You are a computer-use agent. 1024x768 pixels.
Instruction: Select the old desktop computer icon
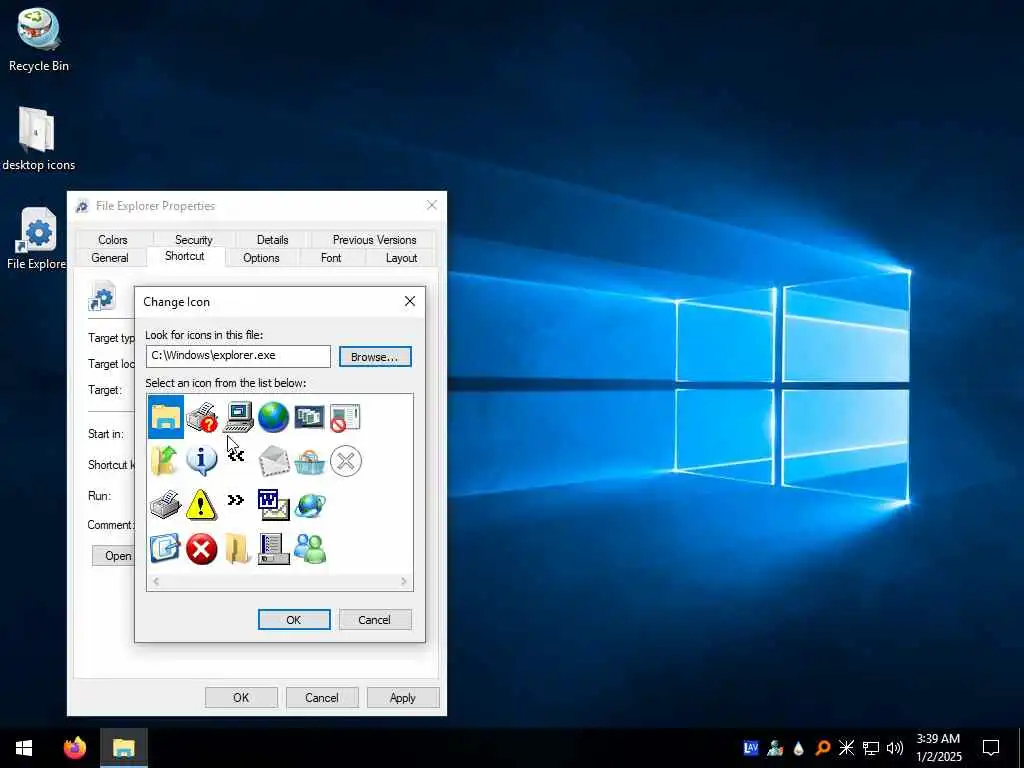238,417
